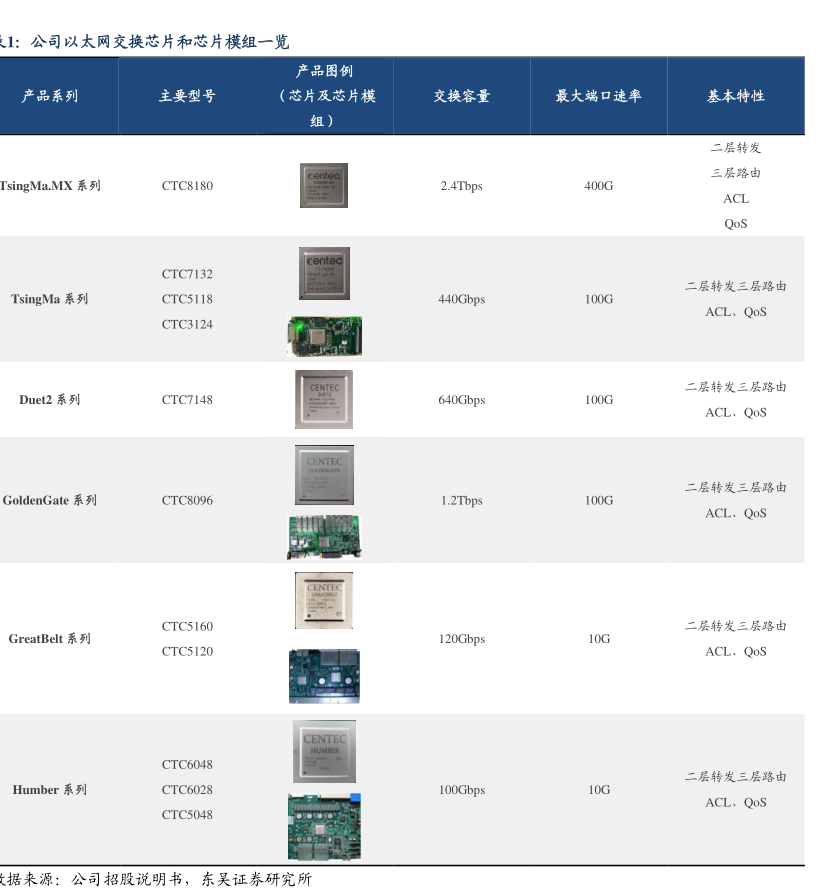
Task: Select the 产品系列 column header
Action: [x=50, y=96]
